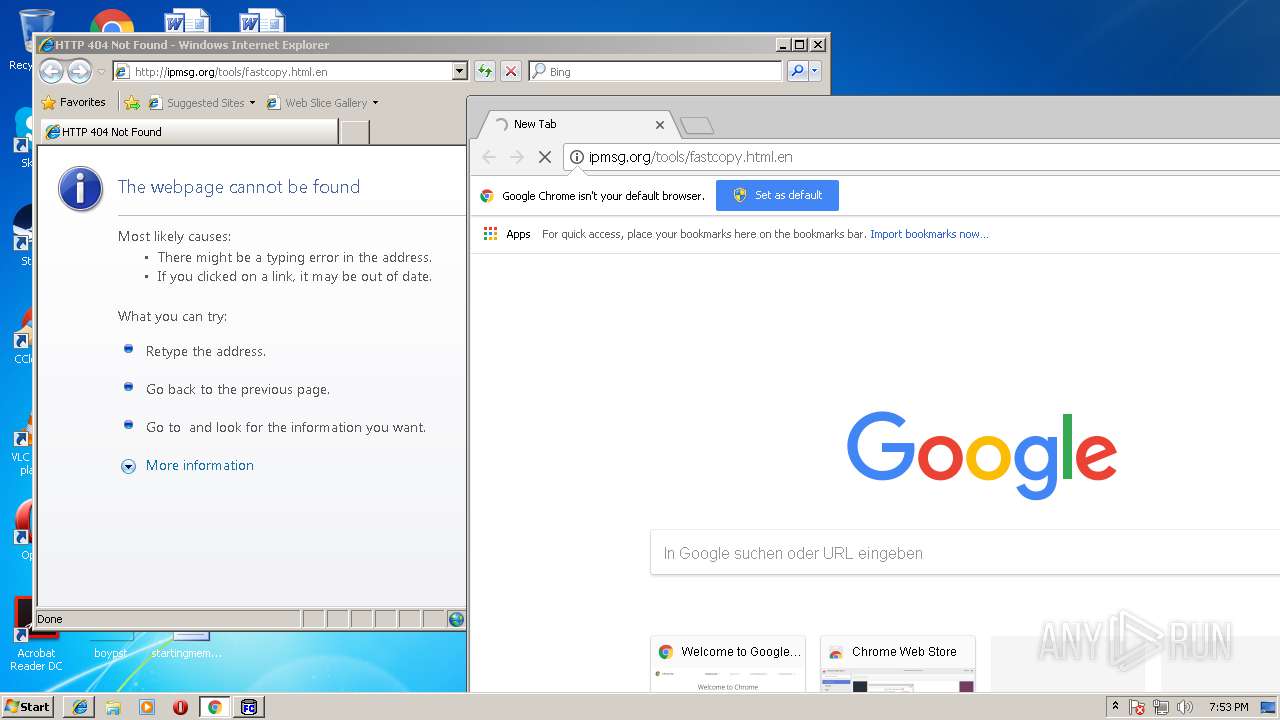Open Acrobat Reader DC desktop shortcut
This screenshot has width=1280, height=720.
36,636
